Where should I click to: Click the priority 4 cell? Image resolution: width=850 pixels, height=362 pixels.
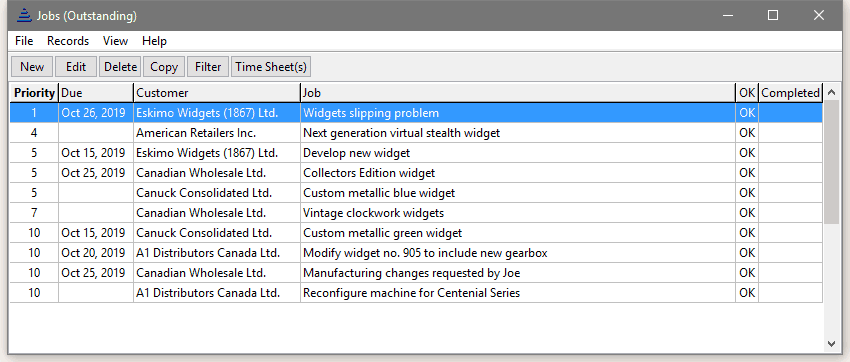click(x=35, y=133)
